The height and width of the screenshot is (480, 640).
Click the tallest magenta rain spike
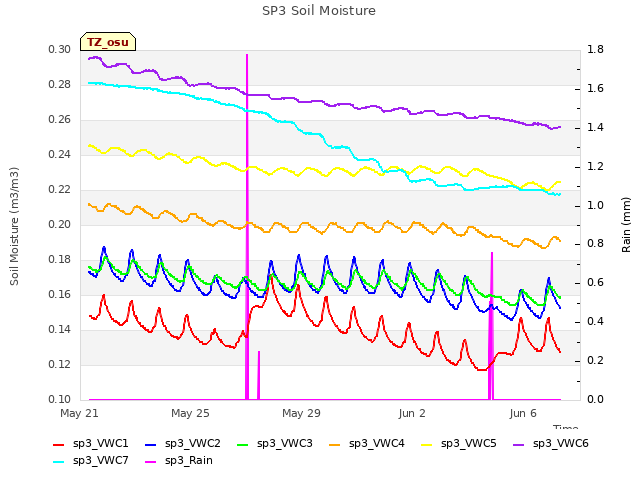pyautogui.click(x=247, y=227)
